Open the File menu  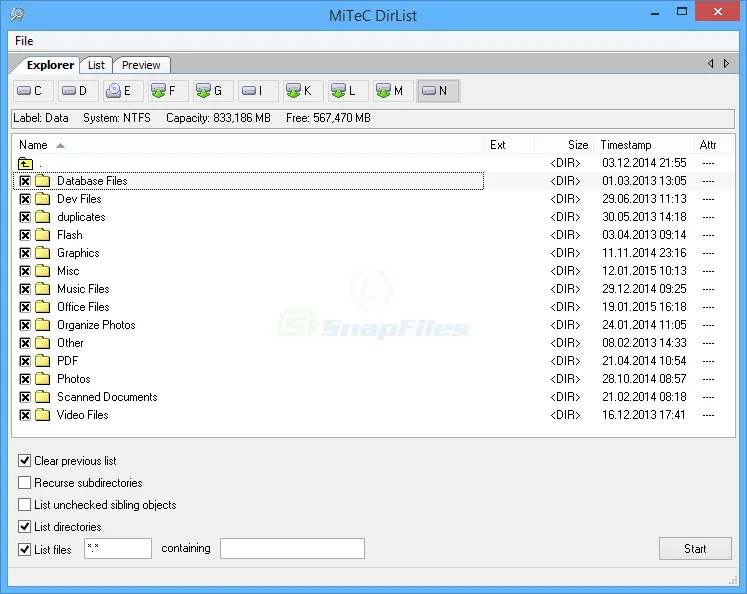[x=24, y=41]
